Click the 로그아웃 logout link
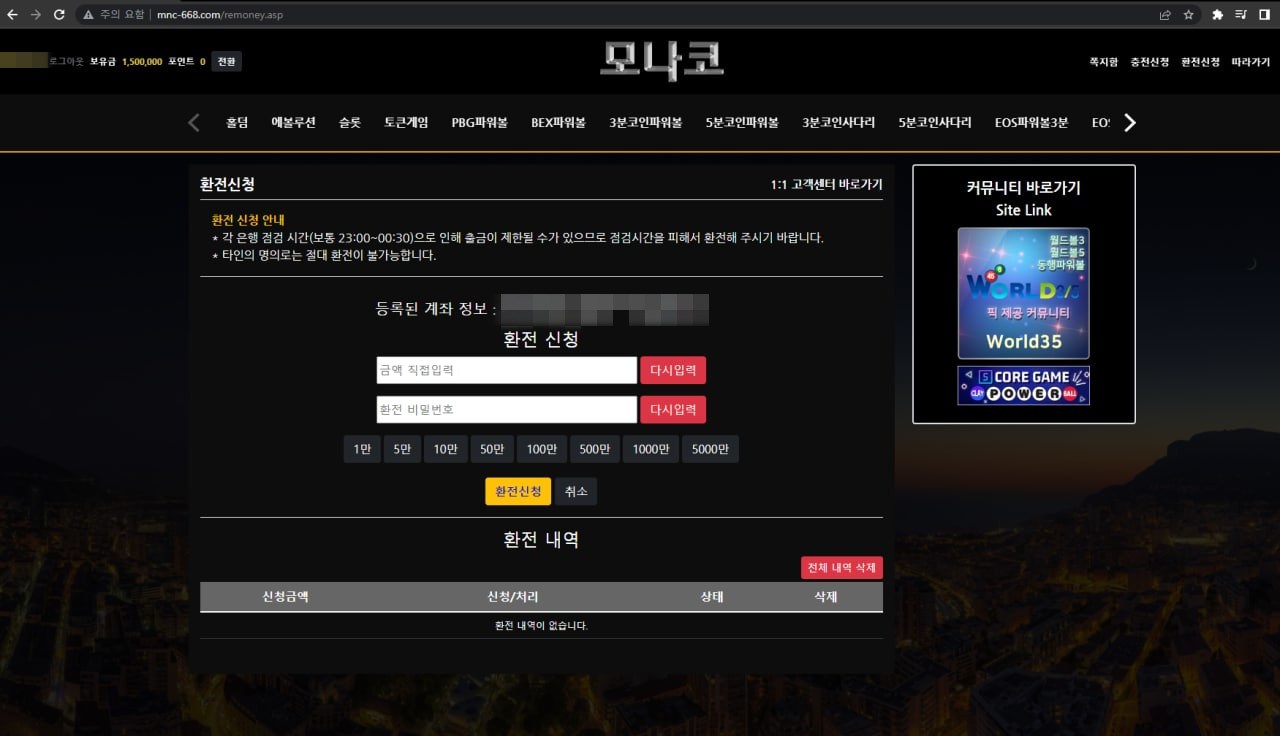Screen dimensions: 1280x736 [67, 62]
